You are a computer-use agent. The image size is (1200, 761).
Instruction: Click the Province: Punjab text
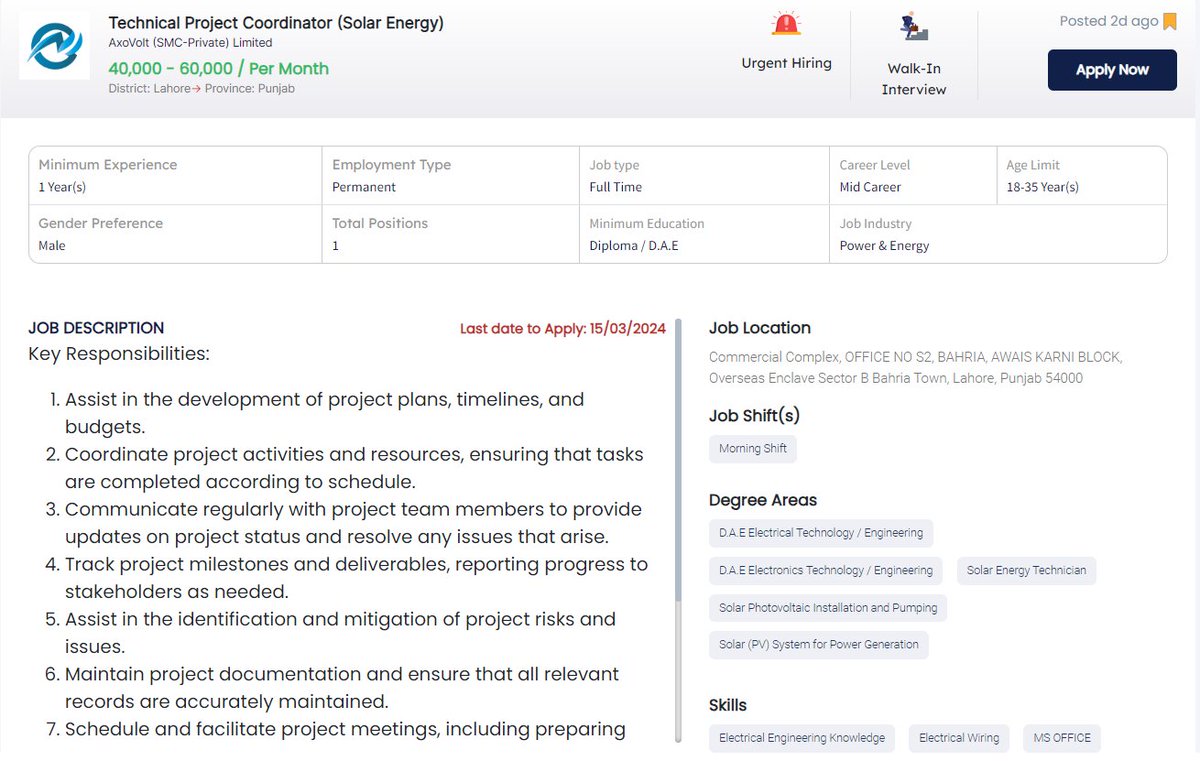[x=250, y=88]
